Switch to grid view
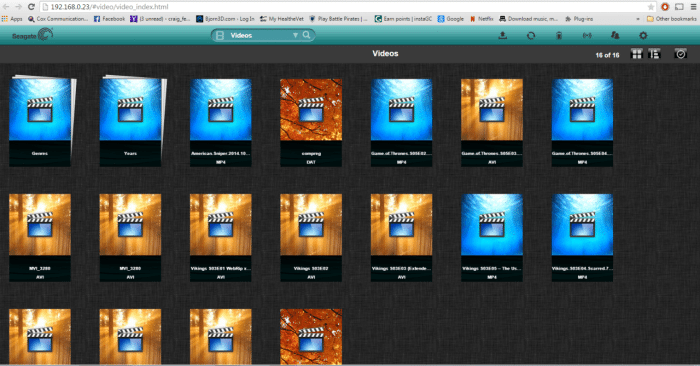The width and height of the screenshot is (700, 366). point(637,54)
